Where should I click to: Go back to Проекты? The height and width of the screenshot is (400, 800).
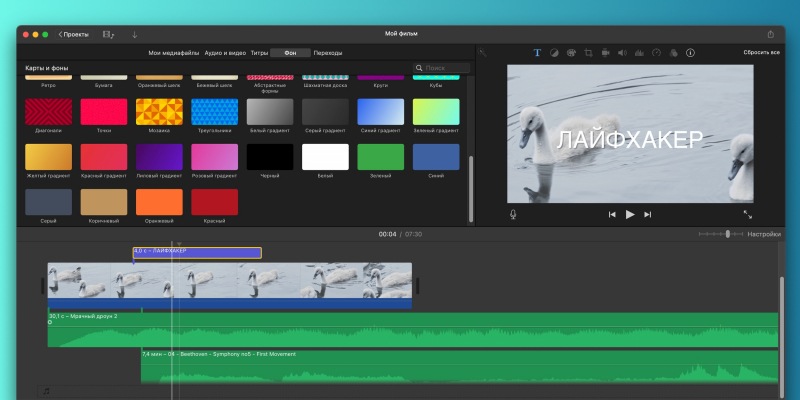click(x=73, y=34)
